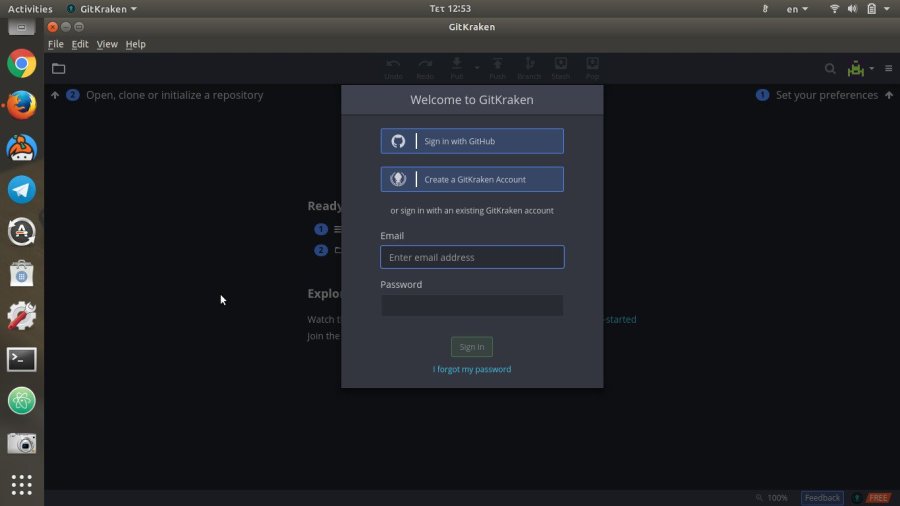Click the Bluetooth status icon

click(x=765, y=9)
